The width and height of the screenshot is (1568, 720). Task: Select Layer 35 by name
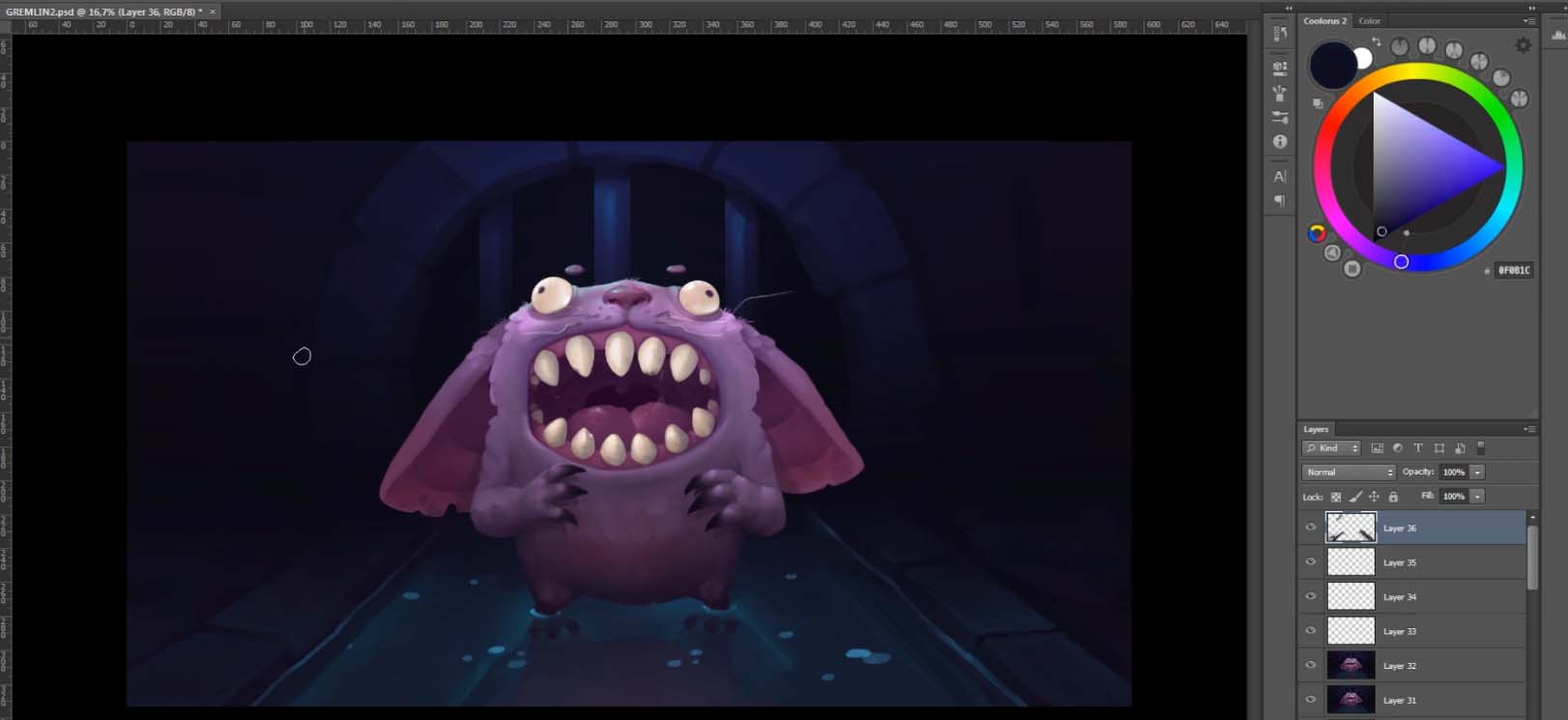click(x=1399, y=562)
